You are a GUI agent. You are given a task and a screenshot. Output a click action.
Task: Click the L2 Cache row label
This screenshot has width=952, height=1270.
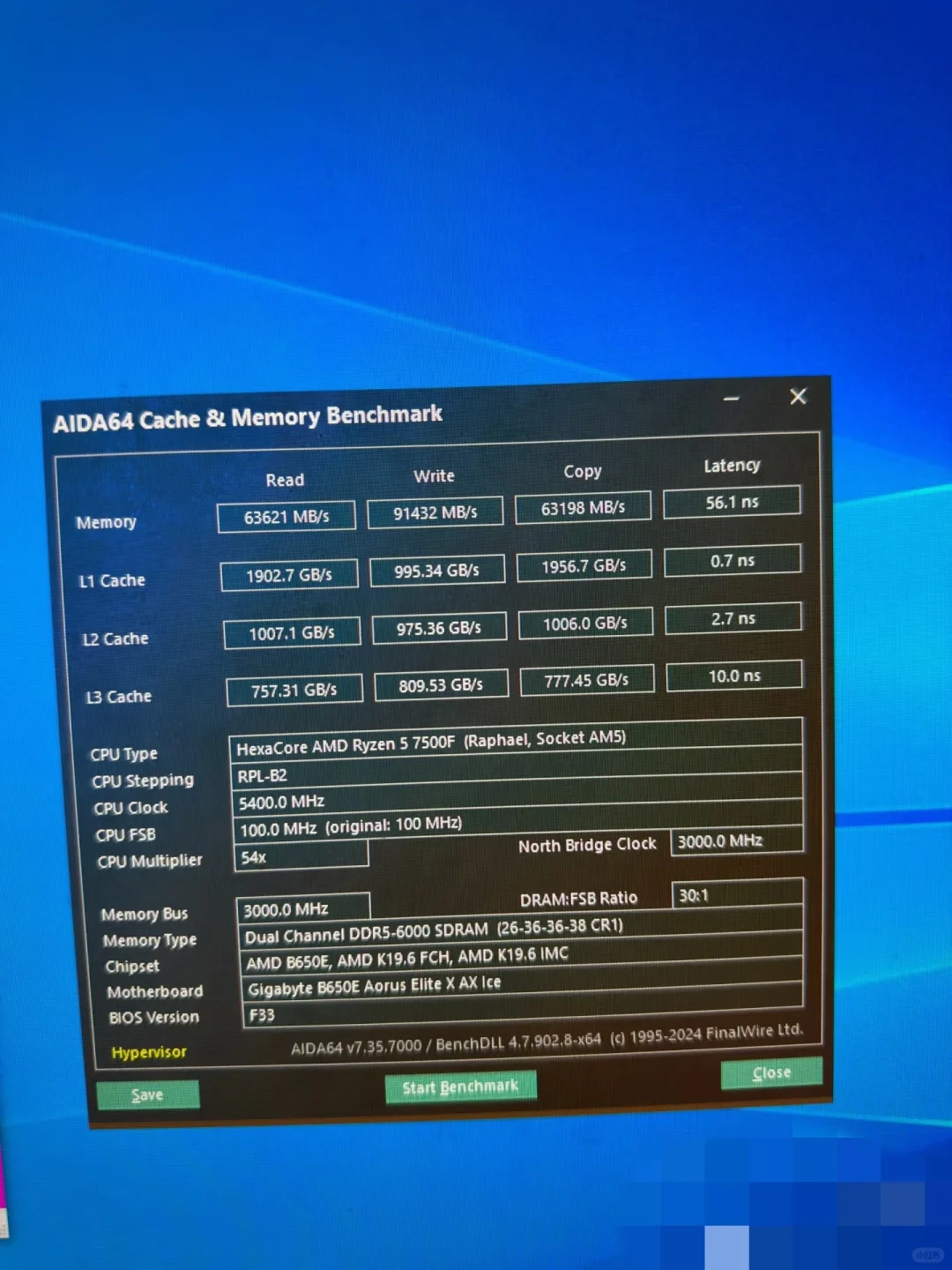(x=115, y=639)
